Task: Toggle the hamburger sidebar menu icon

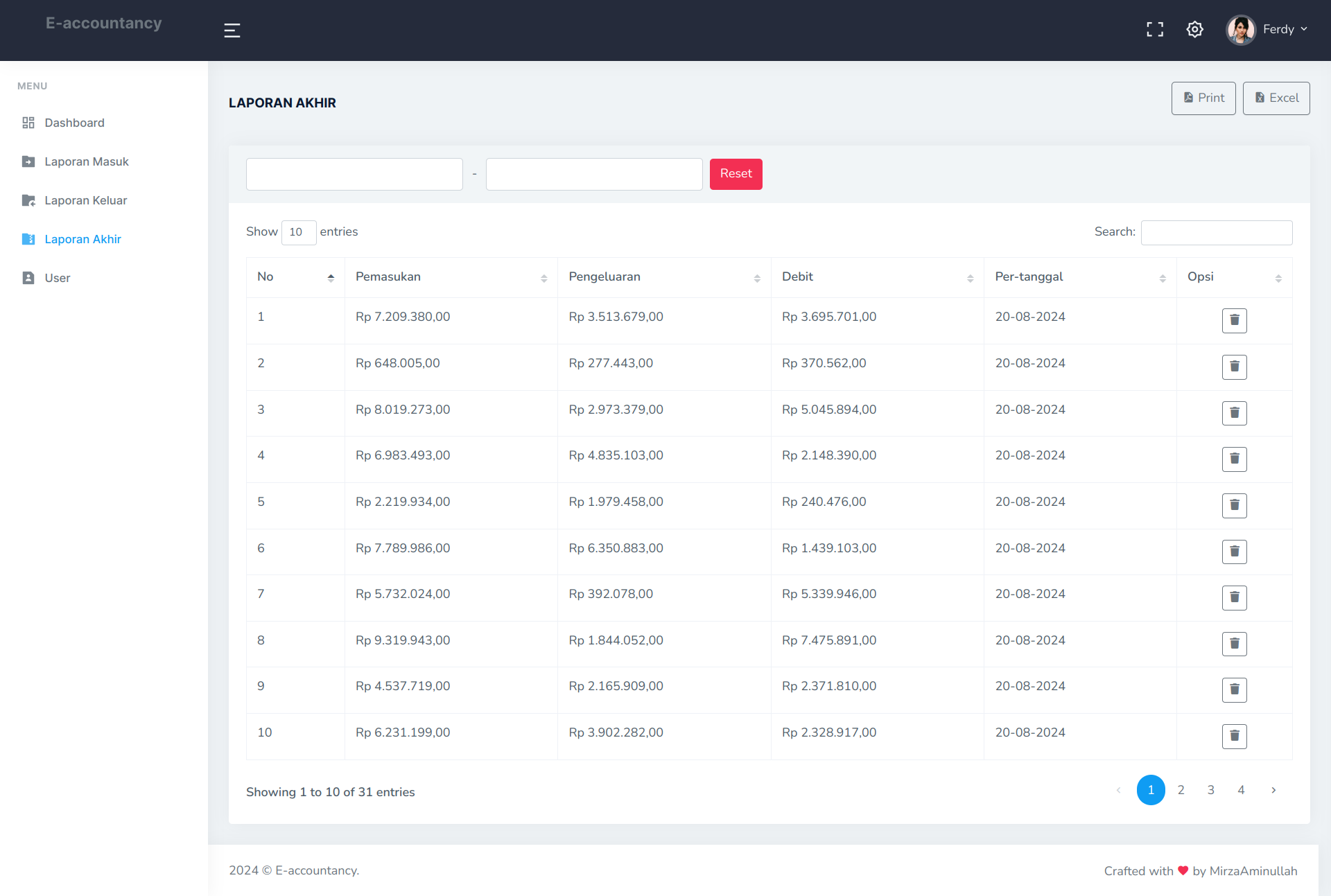Action: pos(232,30)
